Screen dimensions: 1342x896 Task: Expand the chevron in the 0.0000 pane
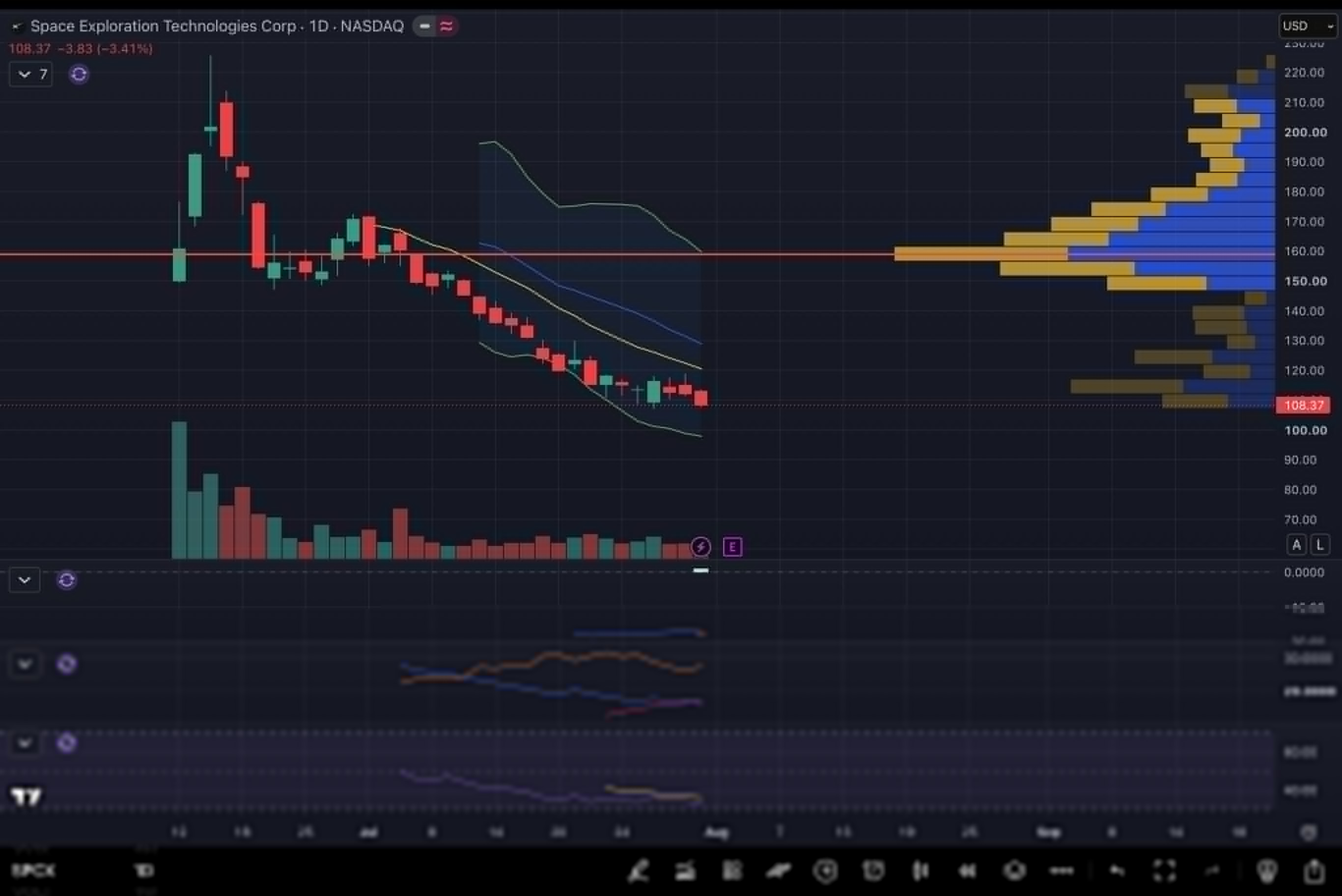pos(25,581)
